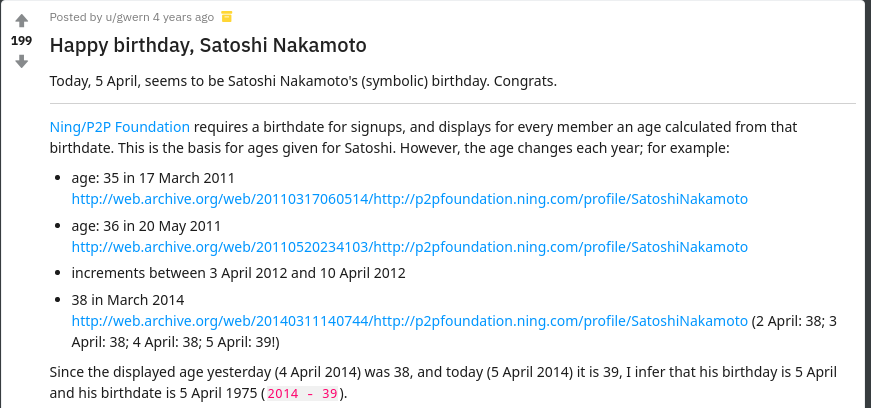The height and width of the screenshot is (408, 871).
Task: Click the '(2 April: 38; 3 April' parenthetical
Action: click(x=454, y=332)
